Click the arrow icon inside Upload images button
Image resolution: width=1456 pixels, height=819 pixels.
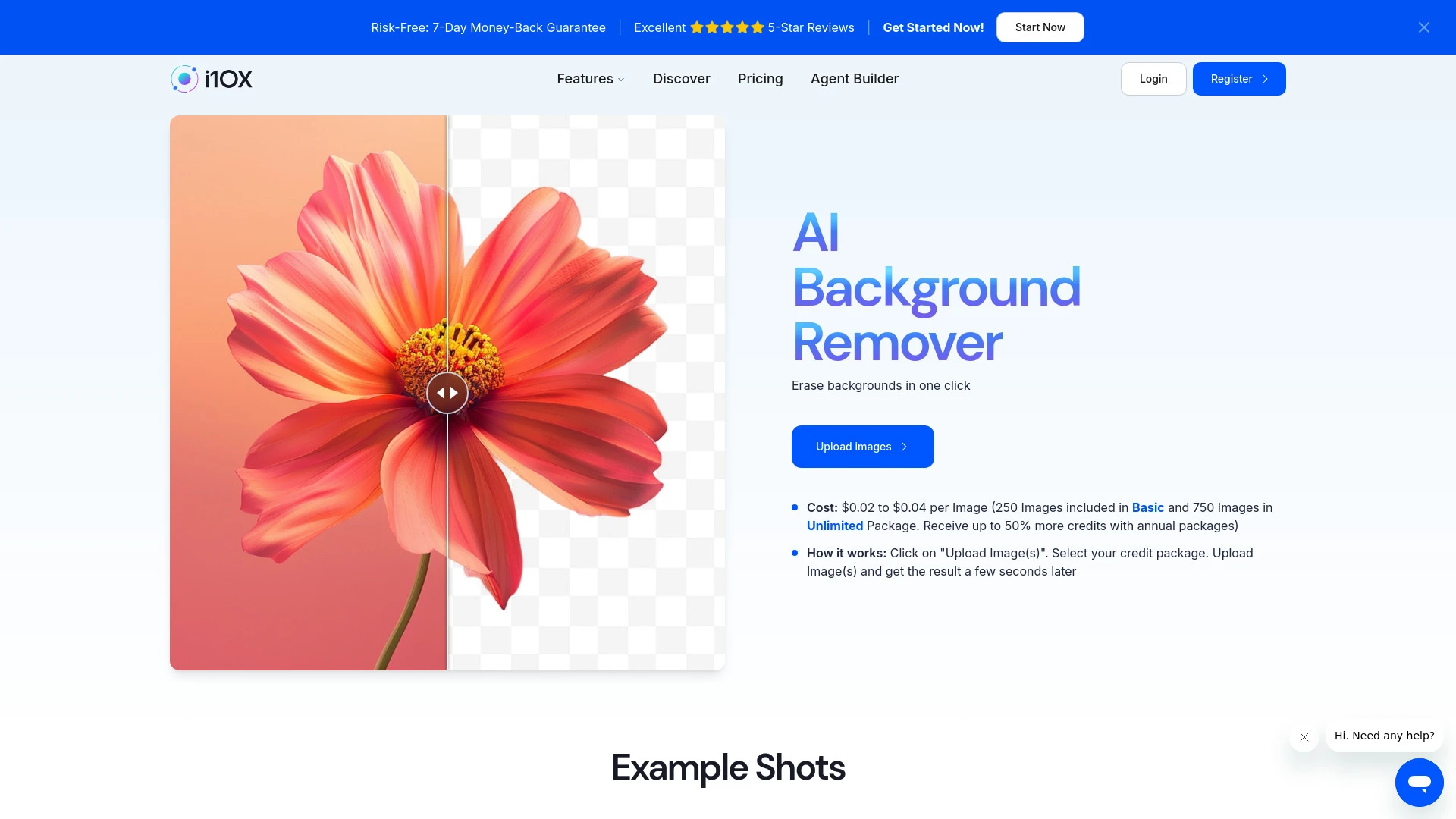point(905,447)
